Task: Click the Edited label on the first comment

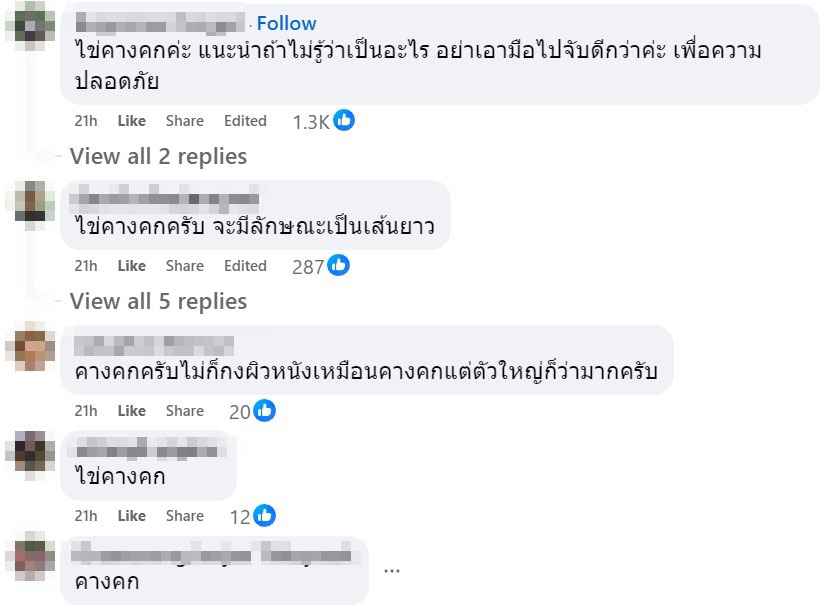Action: point(245,120)
